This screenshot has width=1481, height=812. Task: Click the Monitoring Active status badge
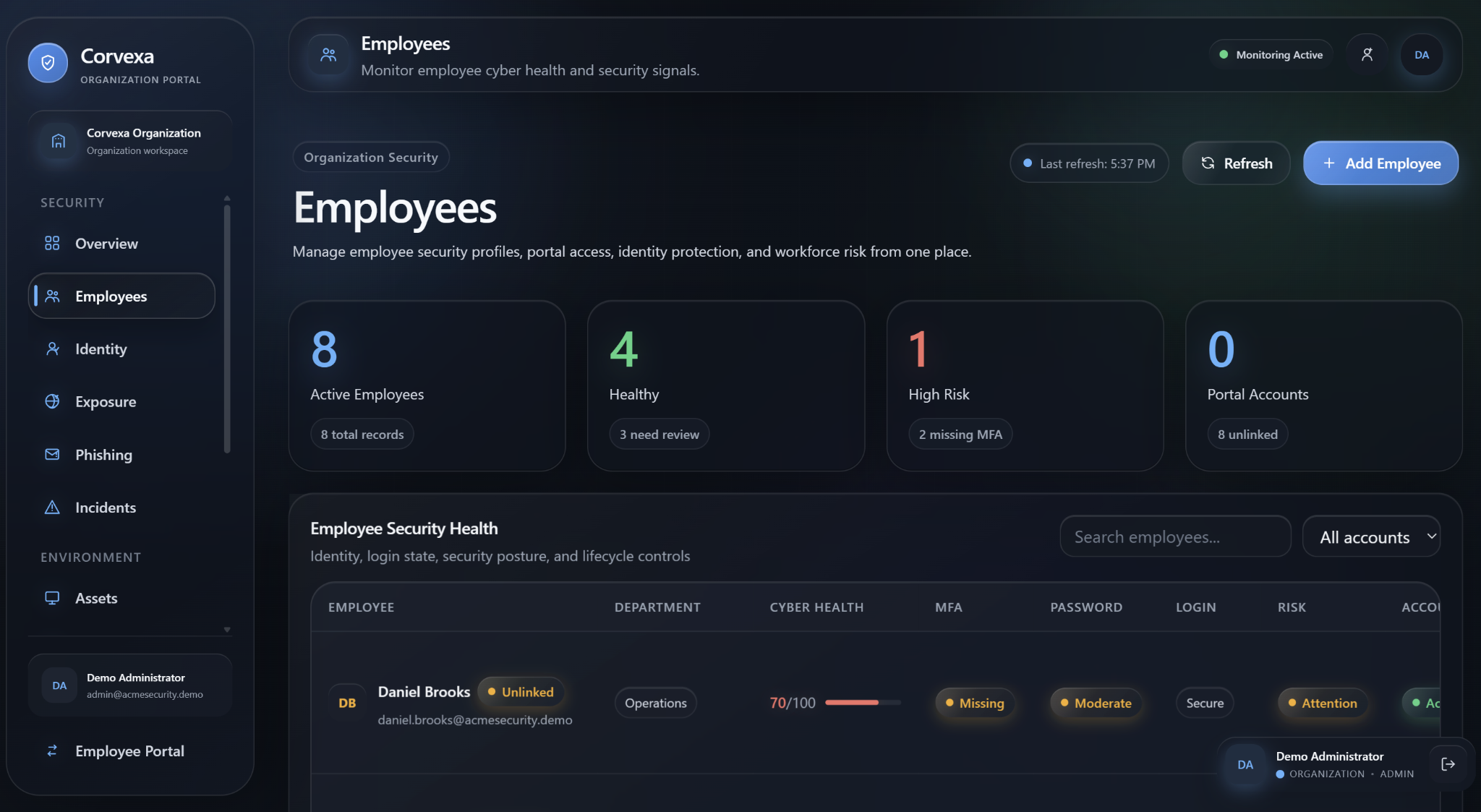[1271, 55]
